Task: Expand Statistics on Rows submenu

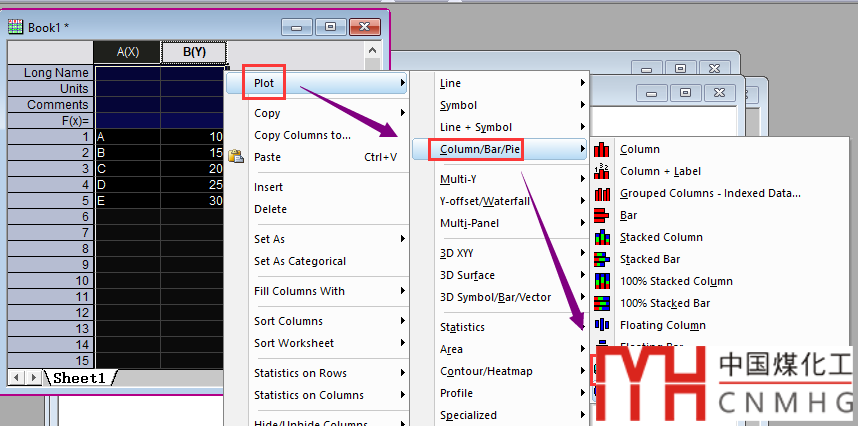Action: pos(317,373)
